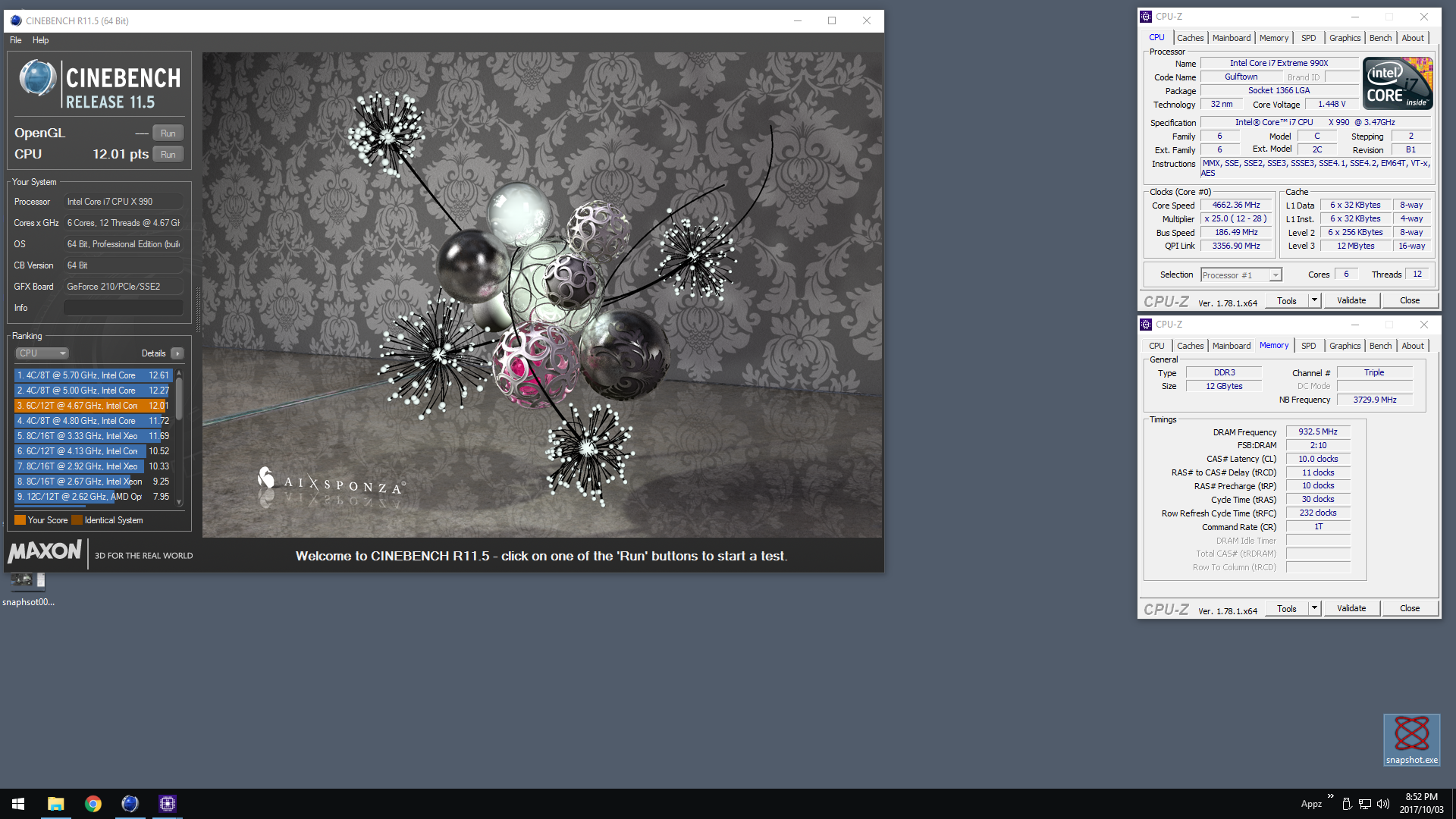Click the network tray icon
Screen dimensions: 1456x819
point(1364,804)
